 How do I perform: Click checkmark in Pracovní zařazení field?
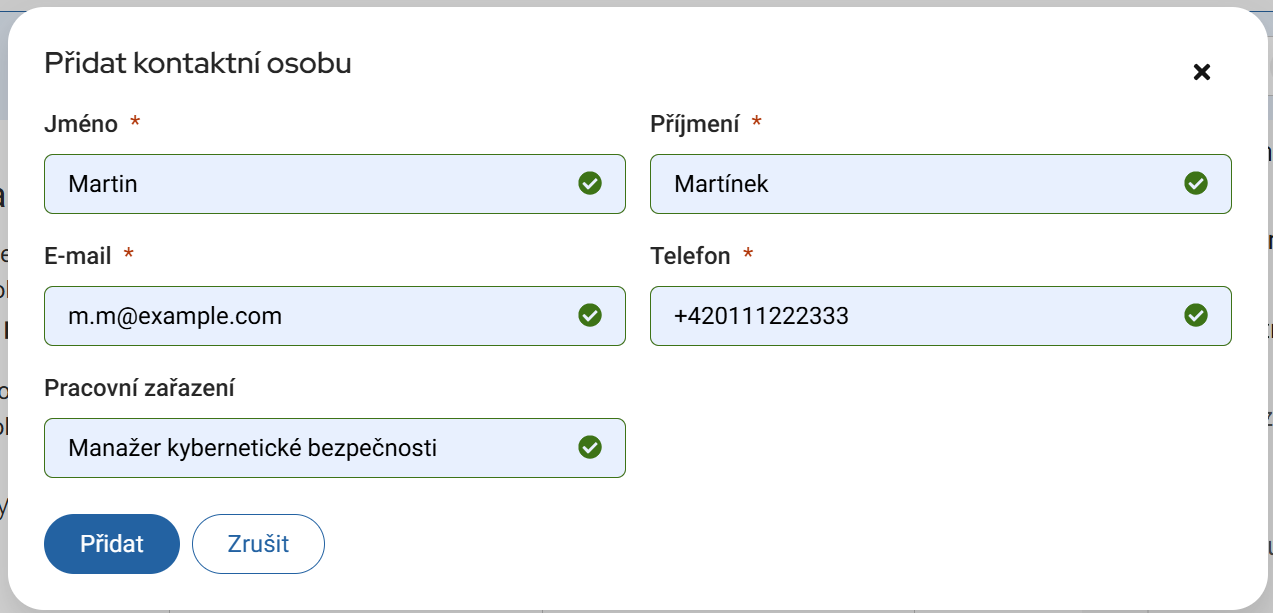click(x=590, y=447)
